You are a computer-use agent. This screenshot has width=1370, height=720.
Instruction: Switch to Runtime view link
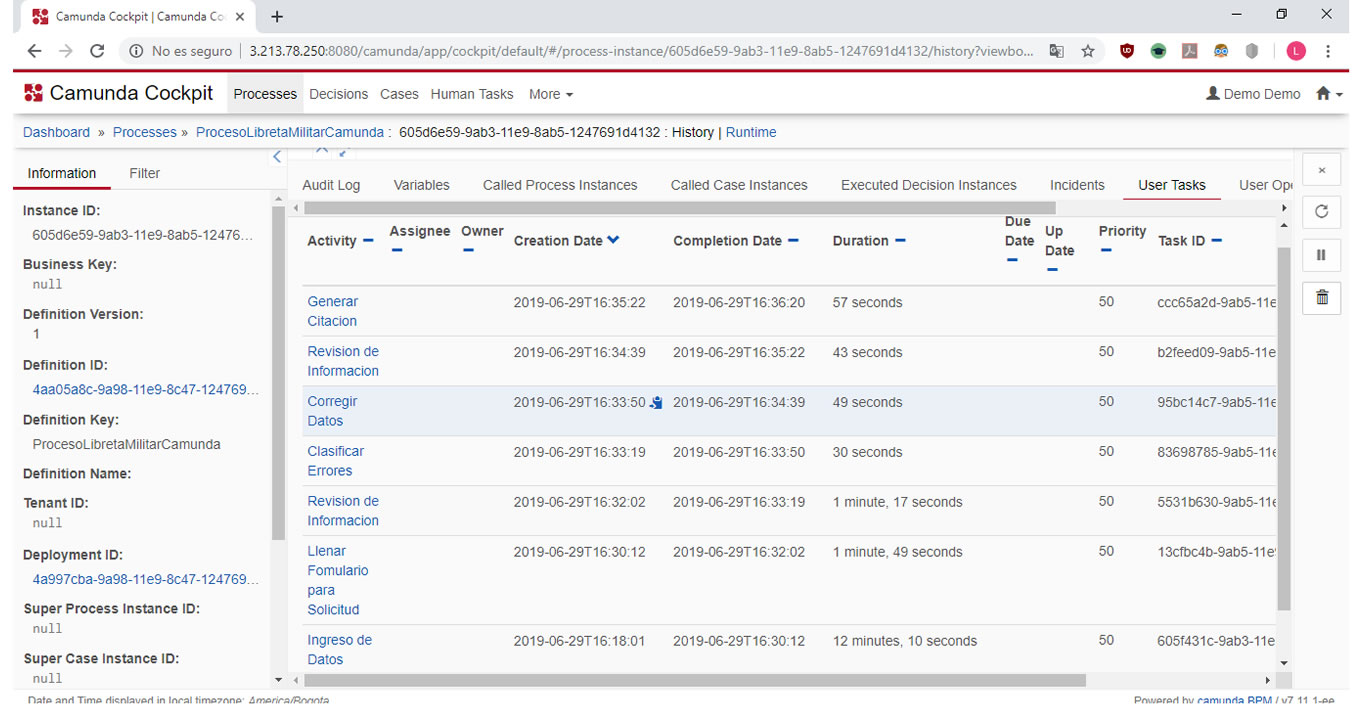751,132
